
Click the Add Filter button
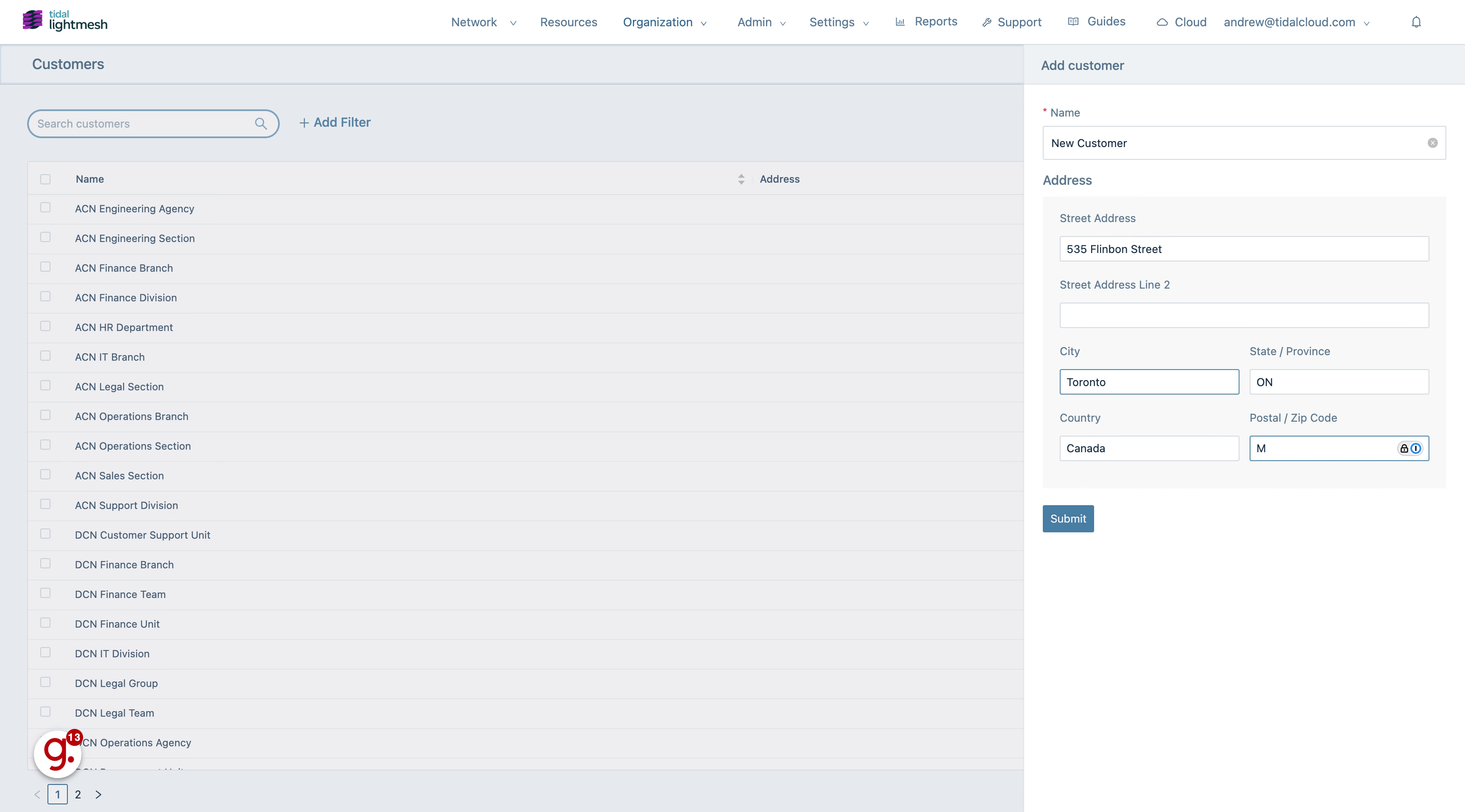tap(334, 122)
